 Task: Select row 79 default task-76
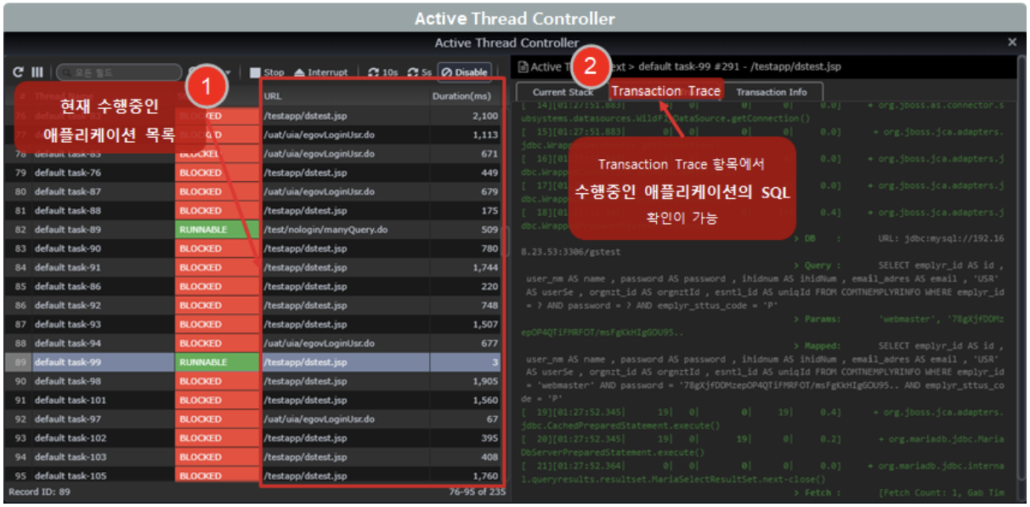click(x=253, y=173)
